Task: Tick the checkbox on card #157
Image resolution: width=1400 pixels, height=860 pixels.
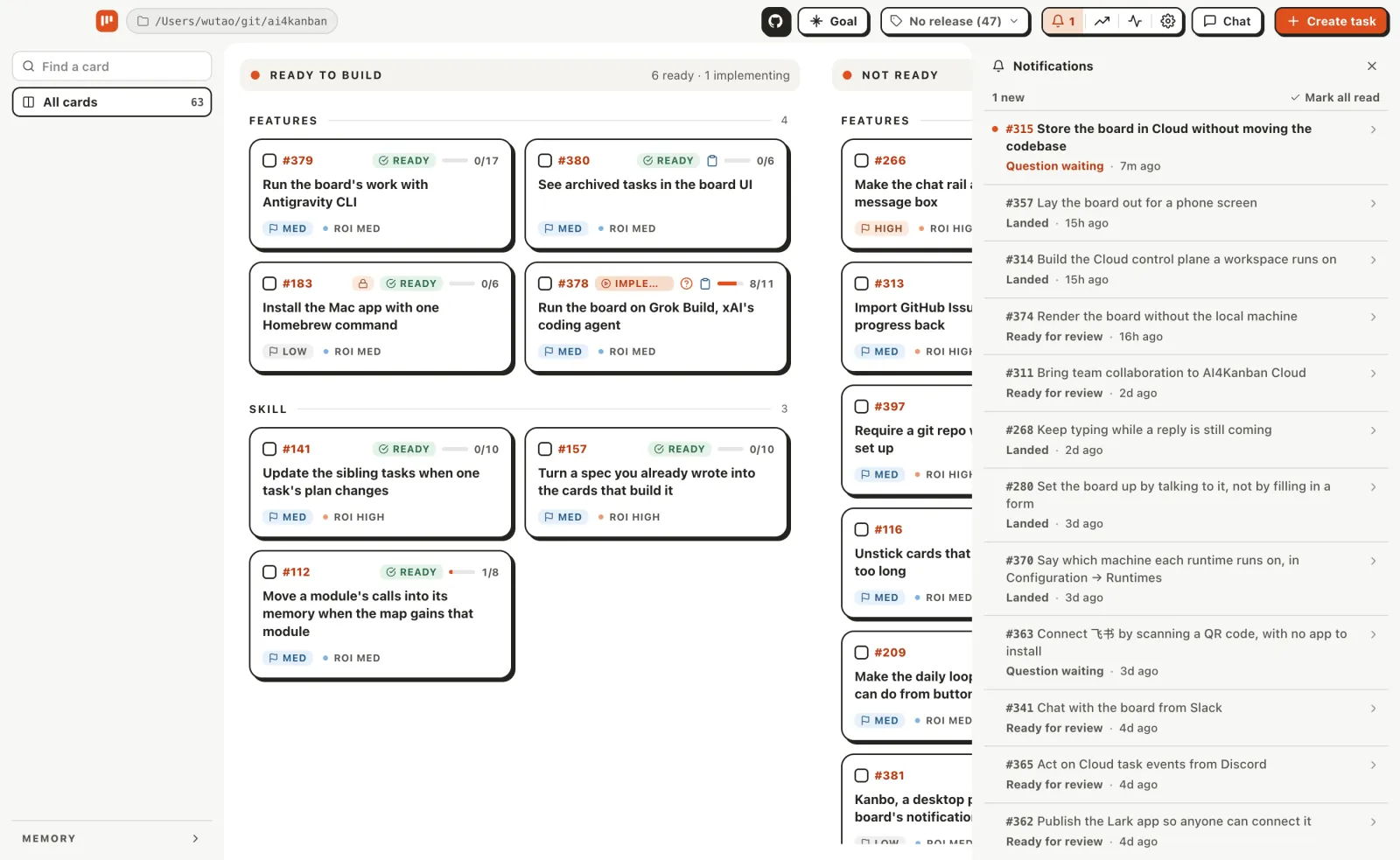Action: pos(545,449)
